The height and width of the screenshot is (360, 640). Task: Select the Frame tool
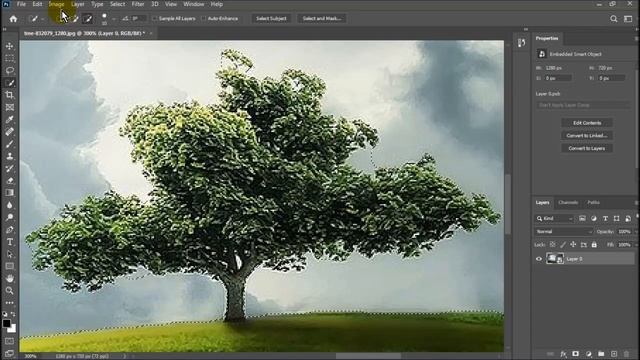click(x=9, y=107)
